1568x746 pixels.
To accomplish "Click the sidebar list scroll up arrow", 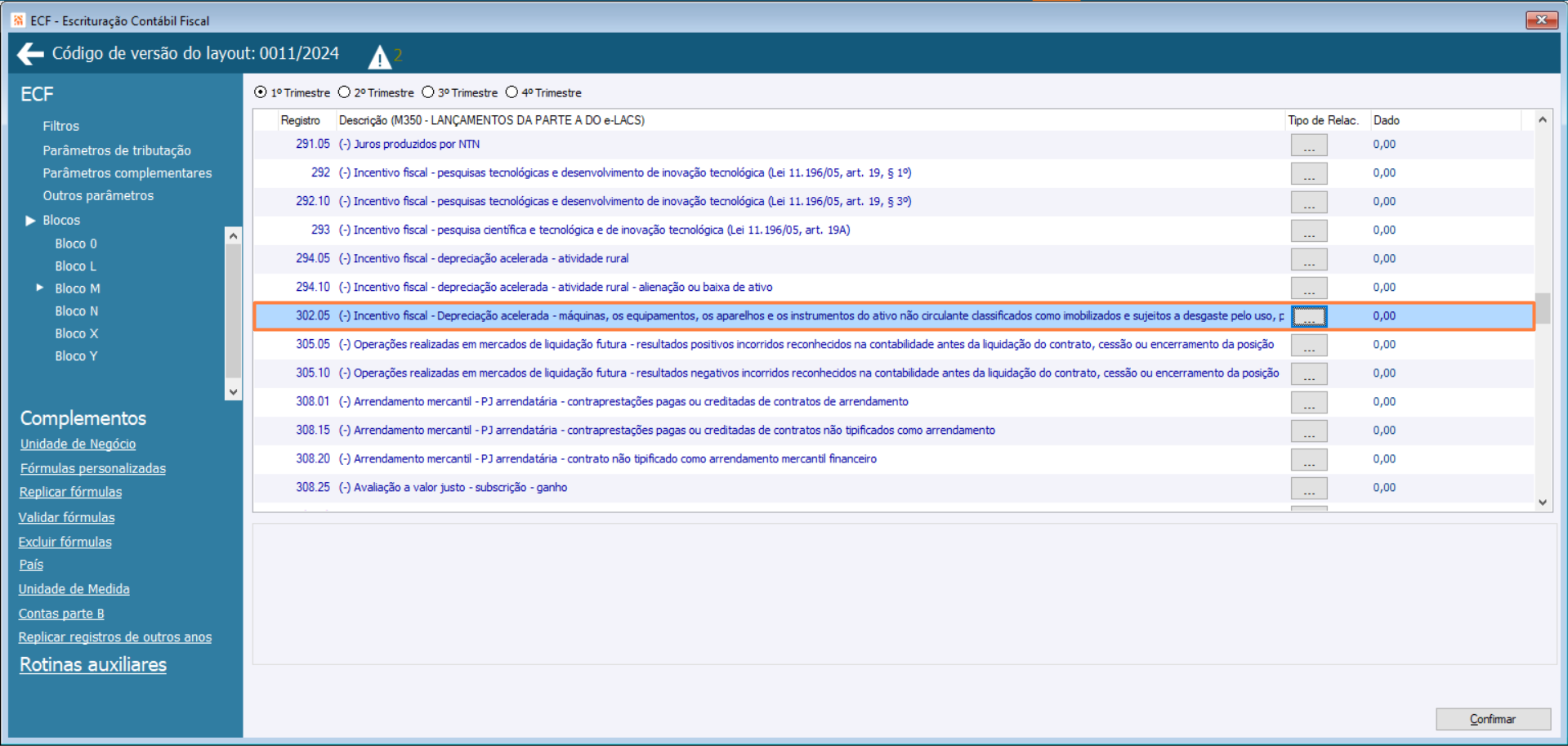I will (233, 236).
